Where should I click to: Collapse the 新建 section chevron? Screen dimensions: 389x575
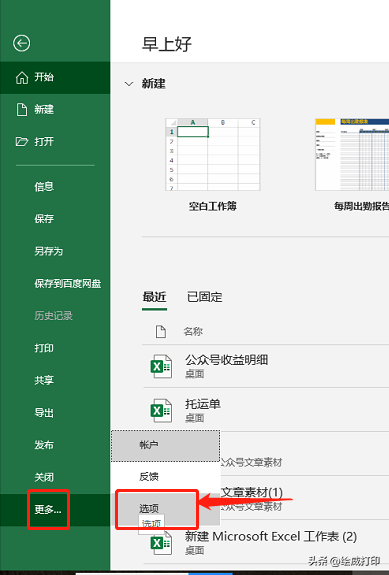pos(129,84)
